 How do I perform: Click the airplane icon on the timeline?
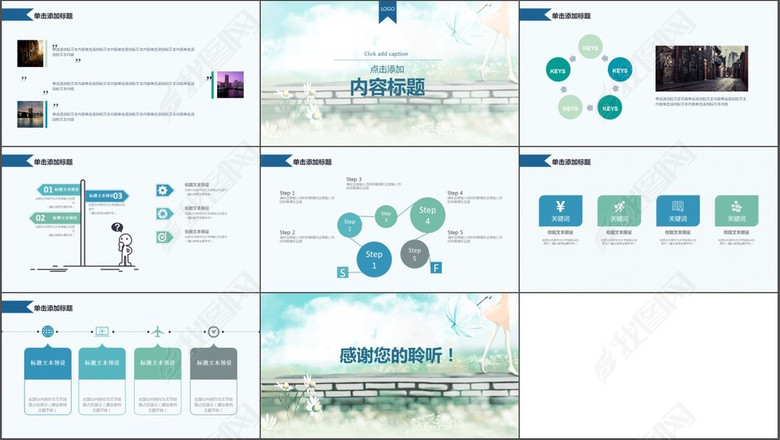pyautogui.click(x=158, y=331)
